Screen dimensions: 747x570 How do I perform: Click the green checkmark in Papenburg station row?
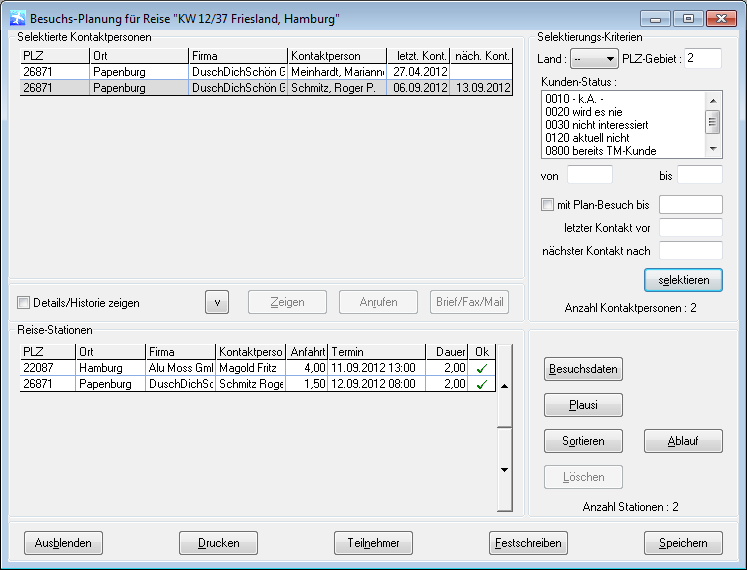tap(483, 384)
